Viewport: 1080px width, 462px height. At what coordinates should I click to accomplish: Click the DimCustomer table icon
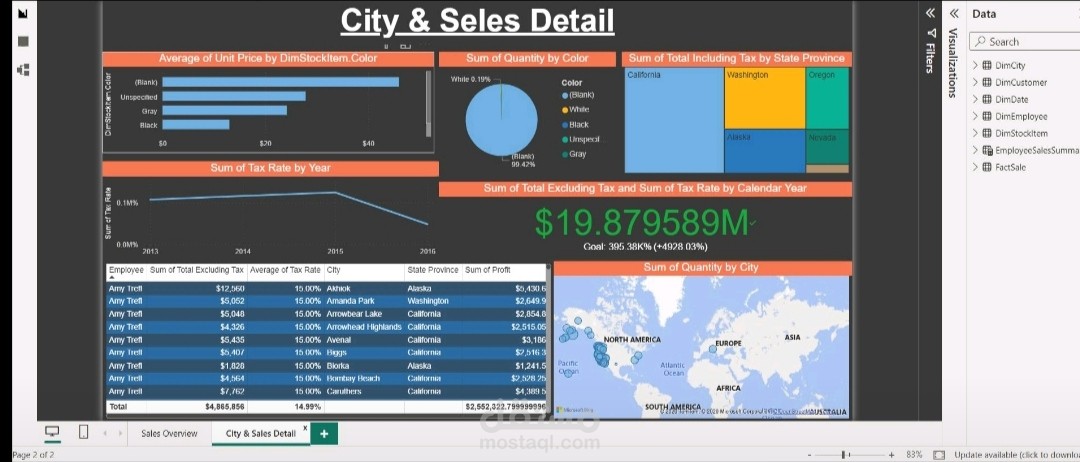(987, 83)
